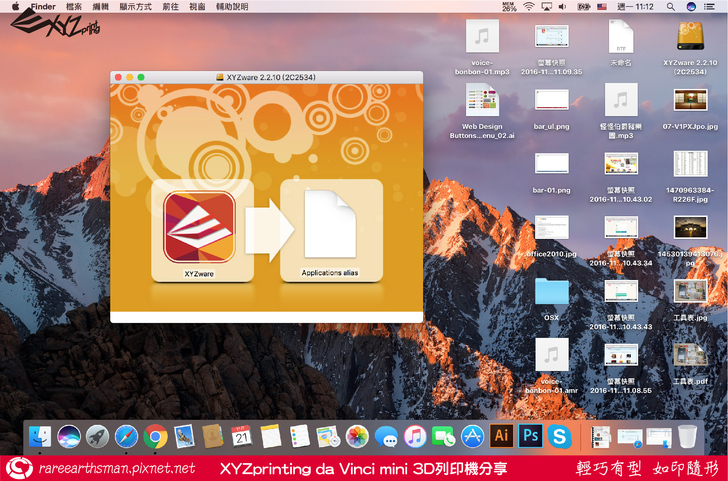Launch Photoshop from the dock

pos(531,436)
